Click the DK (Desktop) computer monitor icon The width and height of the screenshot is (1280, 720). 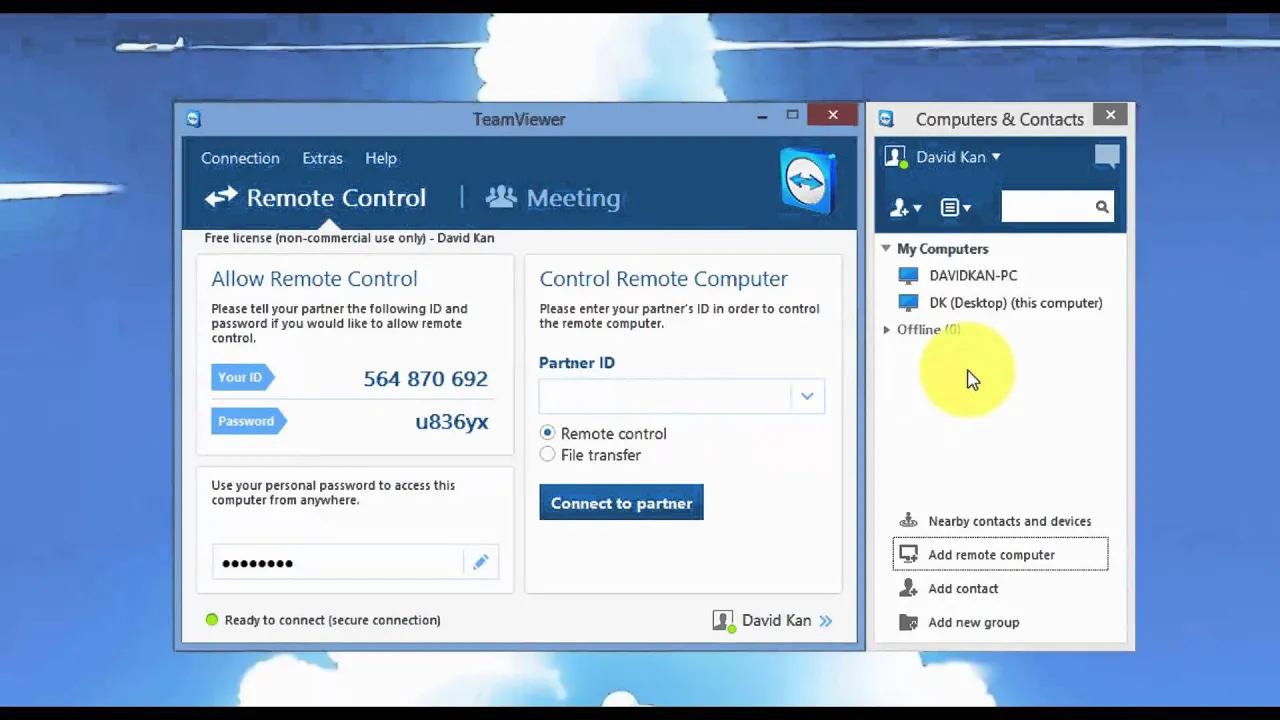point(908,302)
